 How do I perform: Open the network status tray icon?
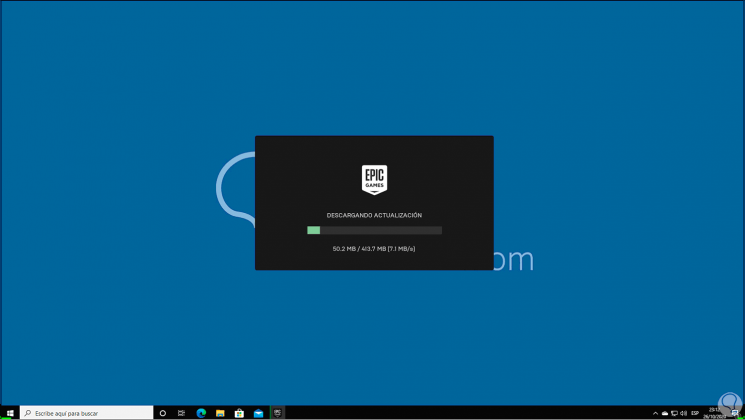tap(674, 413)
